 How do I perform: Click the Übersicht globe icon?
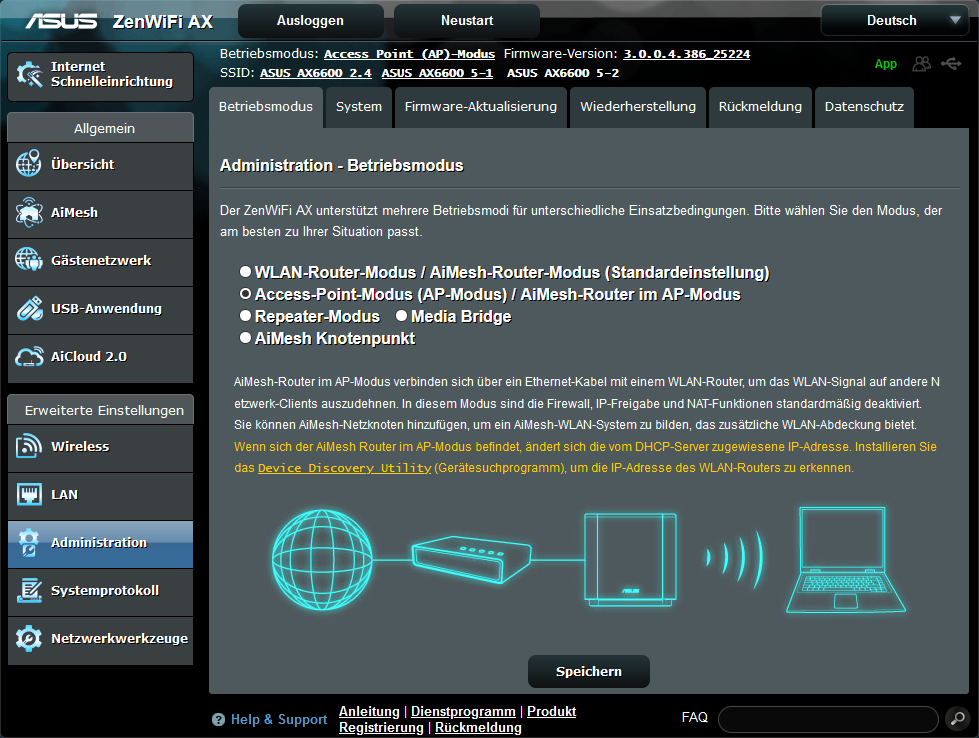tap(29, 164)
